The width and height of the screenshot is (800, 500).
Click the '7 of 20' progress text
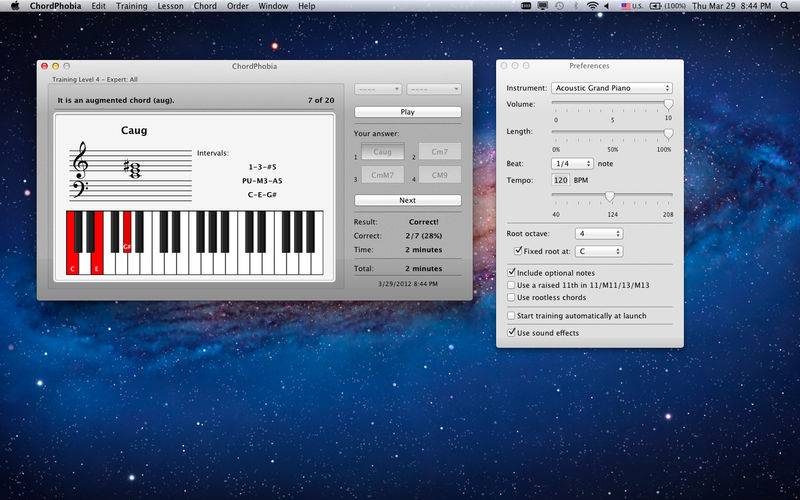(x=321, y=101)
